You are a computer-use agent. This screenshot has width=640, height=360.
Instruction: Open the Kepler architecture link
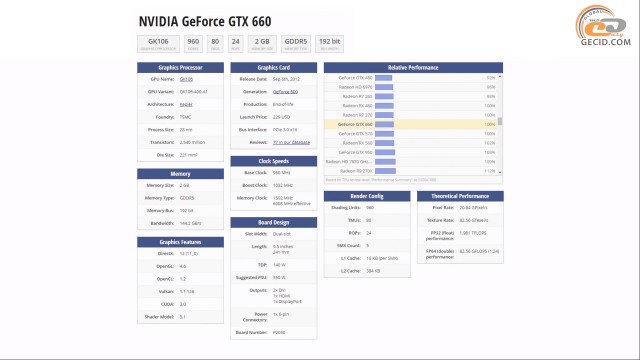pyautogui.click(x=186, y=104)
